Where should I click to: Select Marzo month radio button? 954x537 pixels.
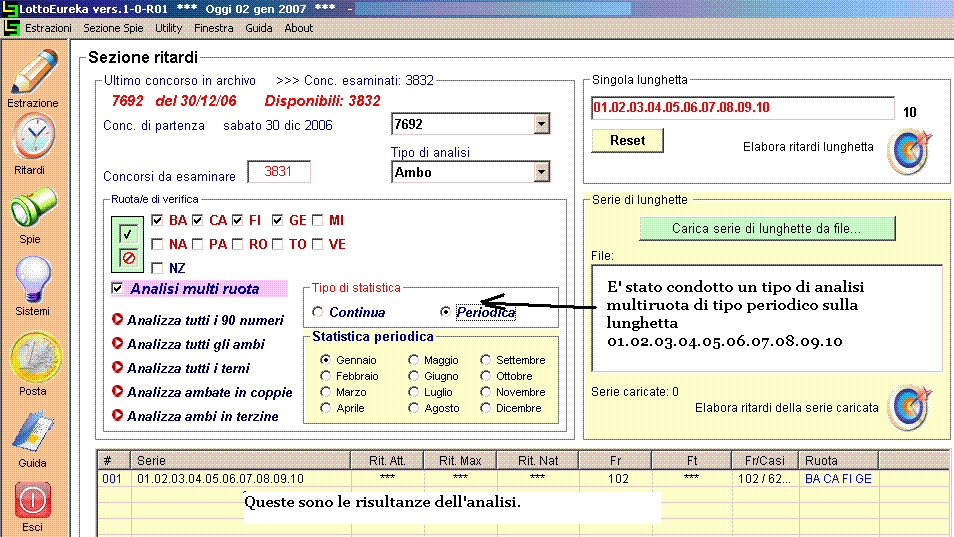click(x=326, y=392)
